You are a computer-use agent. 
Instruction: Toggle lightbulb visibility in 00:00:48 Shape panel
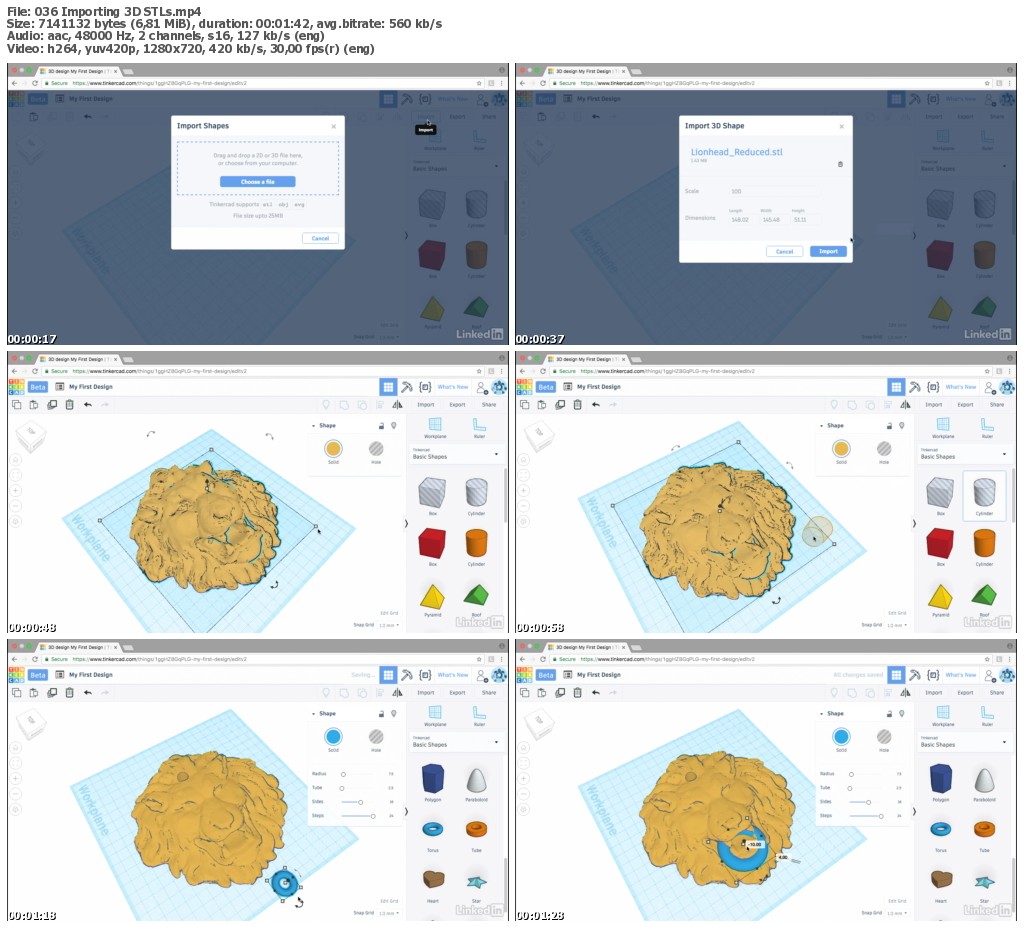(x=394, y=426)
